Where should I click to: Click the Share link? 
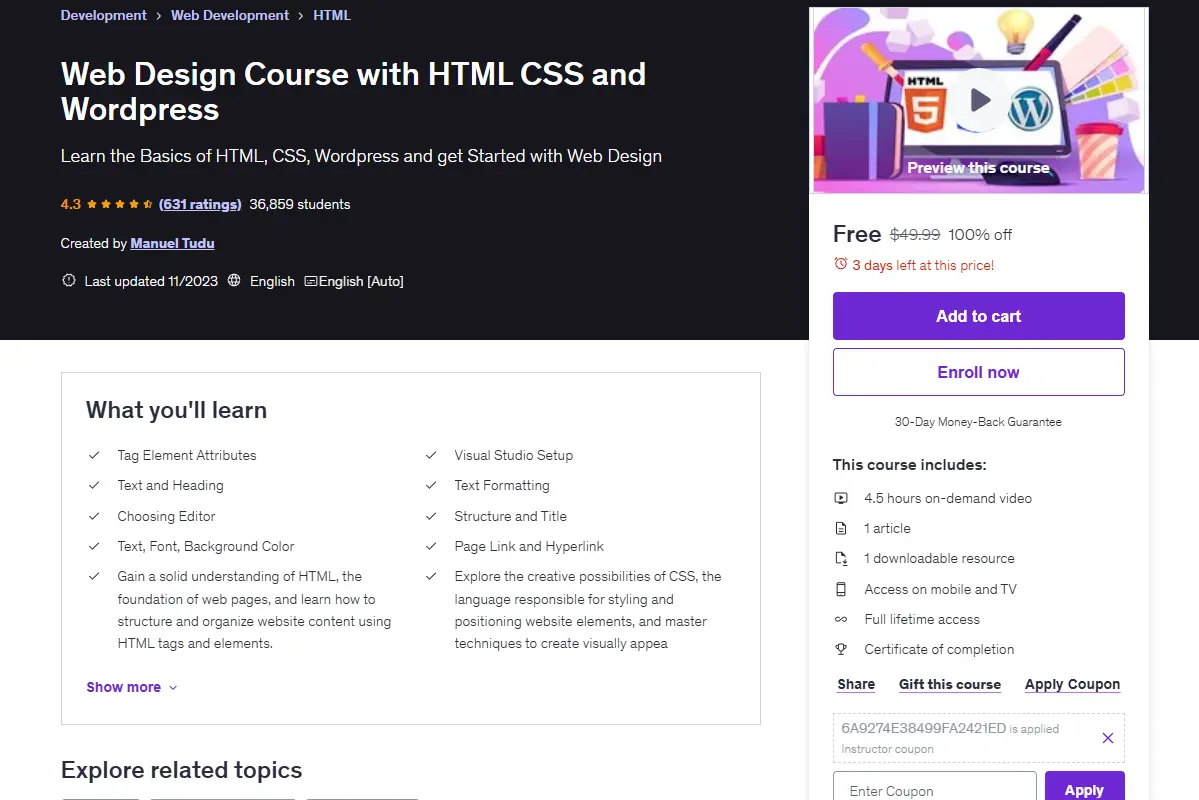click(856, 685)
